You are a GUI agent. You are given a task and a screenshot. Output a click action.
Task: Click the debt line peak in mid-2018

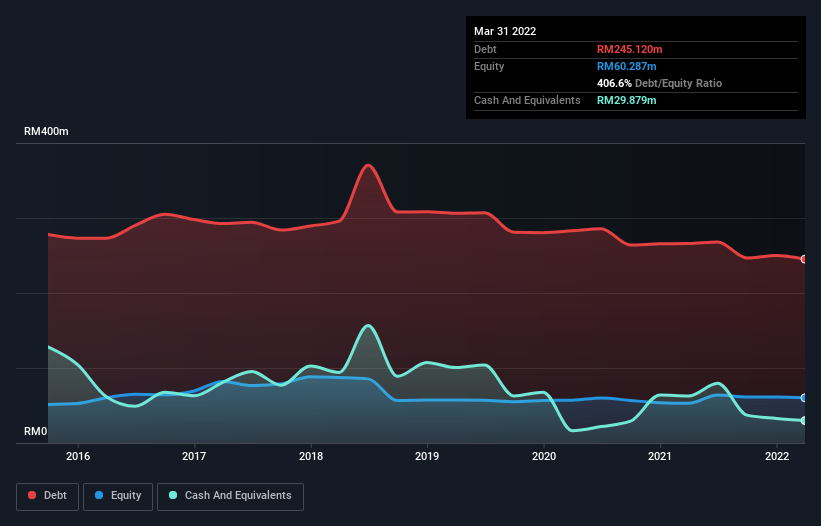click(369, 165)
